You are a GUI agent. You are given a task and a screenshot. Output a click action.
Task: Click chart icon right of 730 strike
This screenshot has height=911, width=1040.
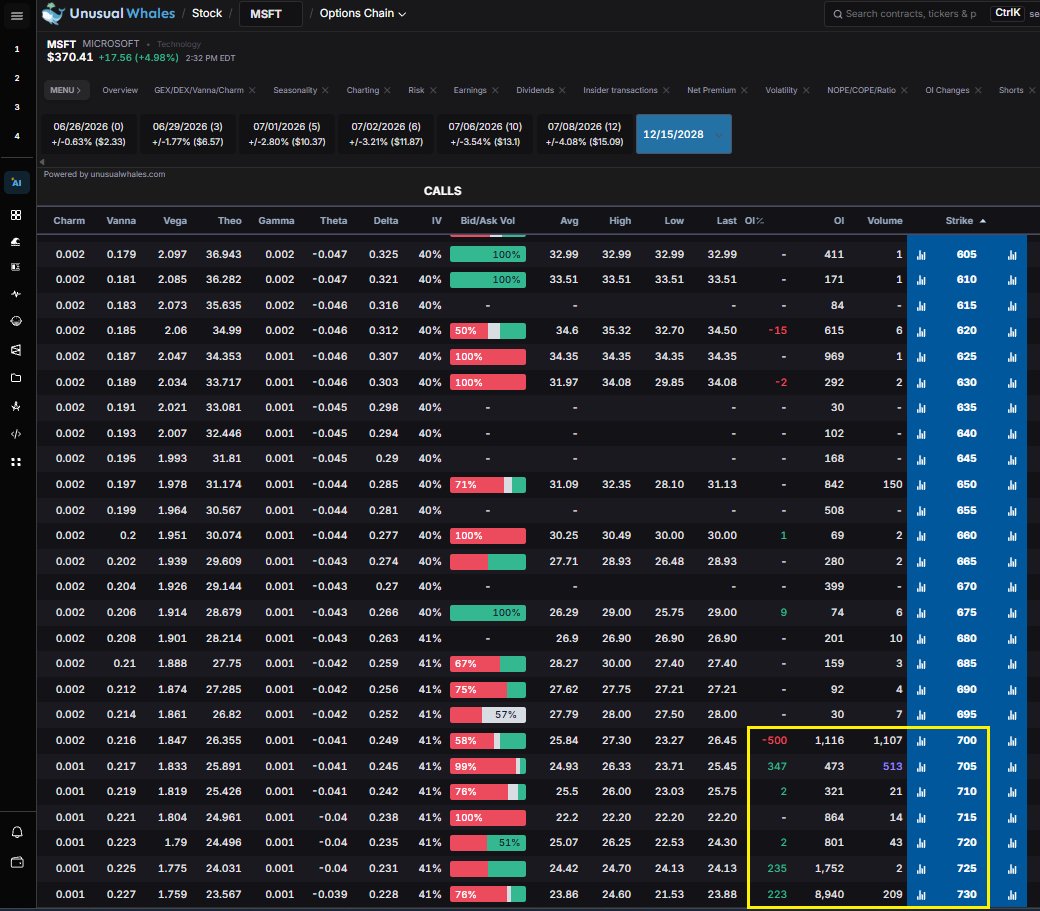1012,894
